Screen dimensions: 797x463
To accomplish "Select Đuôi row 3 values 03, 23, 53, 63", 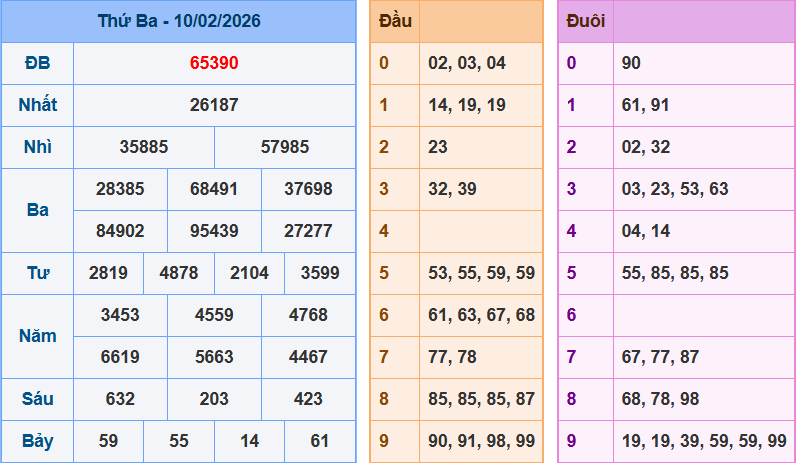I will (675, 189).
